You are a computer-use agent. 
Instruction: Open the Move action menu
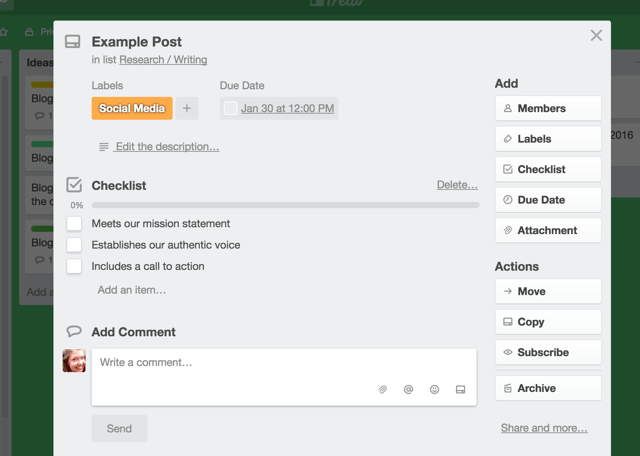(x=547, y=291)
